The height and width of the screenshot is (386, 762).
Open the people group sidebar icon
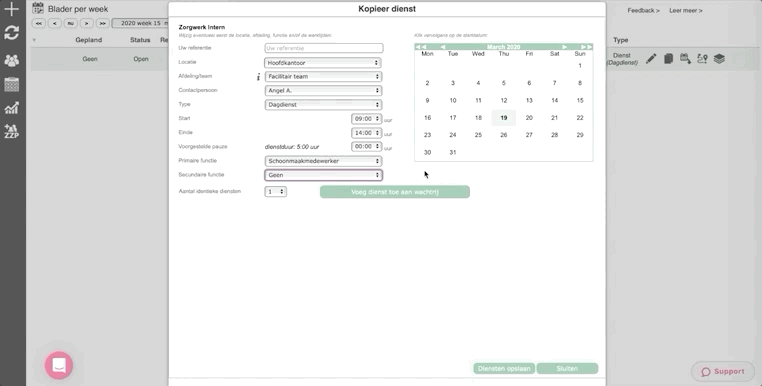(x=11, y=60)
